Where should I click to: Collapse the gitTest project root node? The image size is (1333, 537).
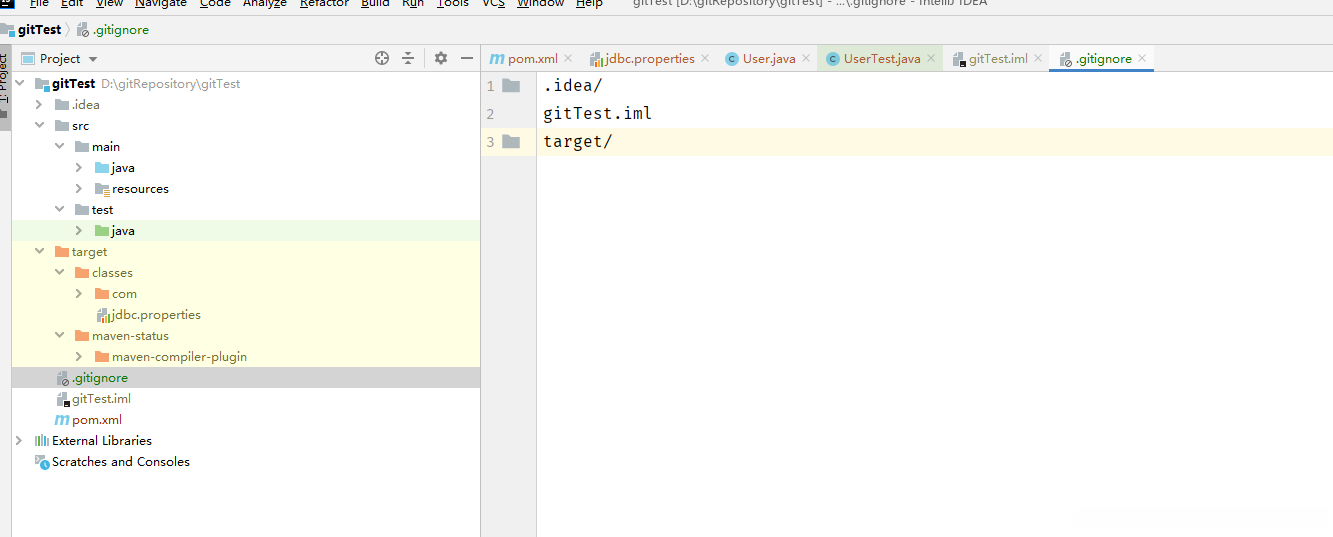click(20, 83)
